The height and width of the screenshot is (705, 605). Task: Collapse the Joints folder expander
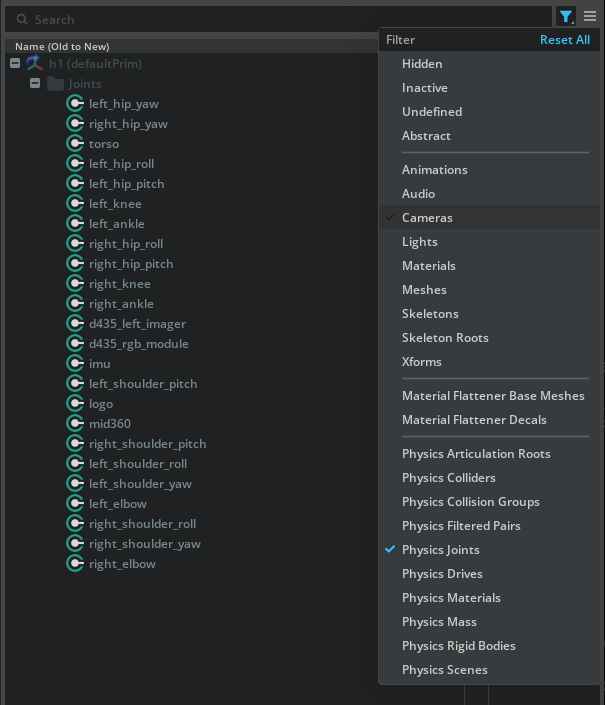coord(35,84)
